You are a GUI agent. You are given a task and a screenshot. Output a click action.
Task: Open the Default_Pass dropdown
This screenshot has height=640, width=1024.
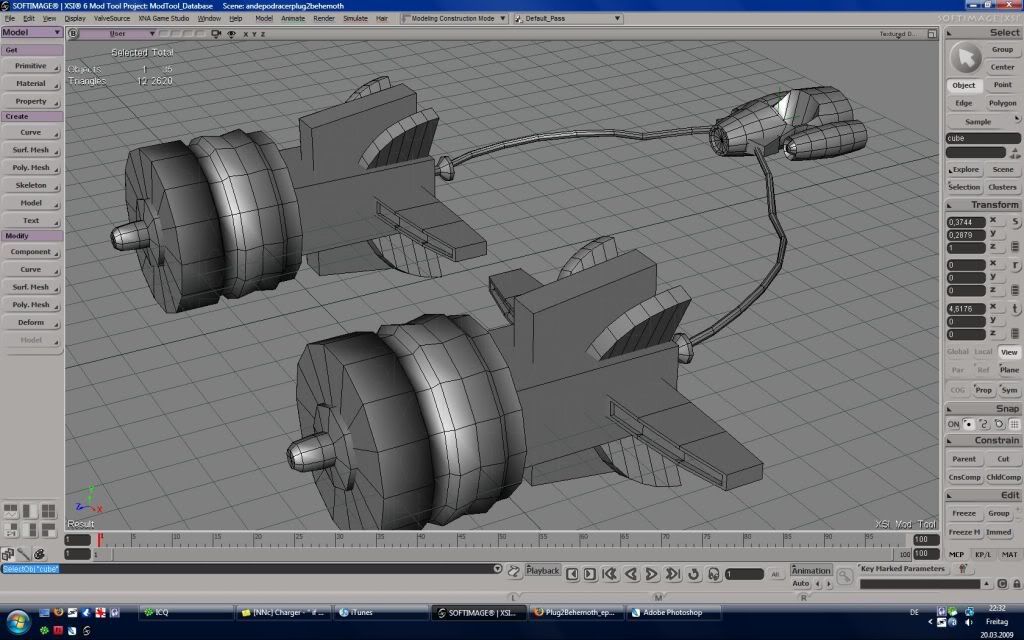[568, 18]
